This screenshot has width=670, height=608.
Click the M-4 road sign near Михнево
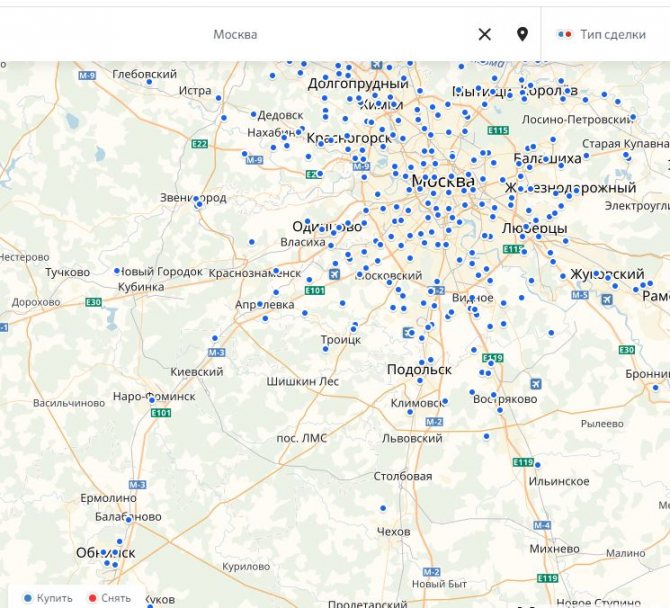click(542, 525)
